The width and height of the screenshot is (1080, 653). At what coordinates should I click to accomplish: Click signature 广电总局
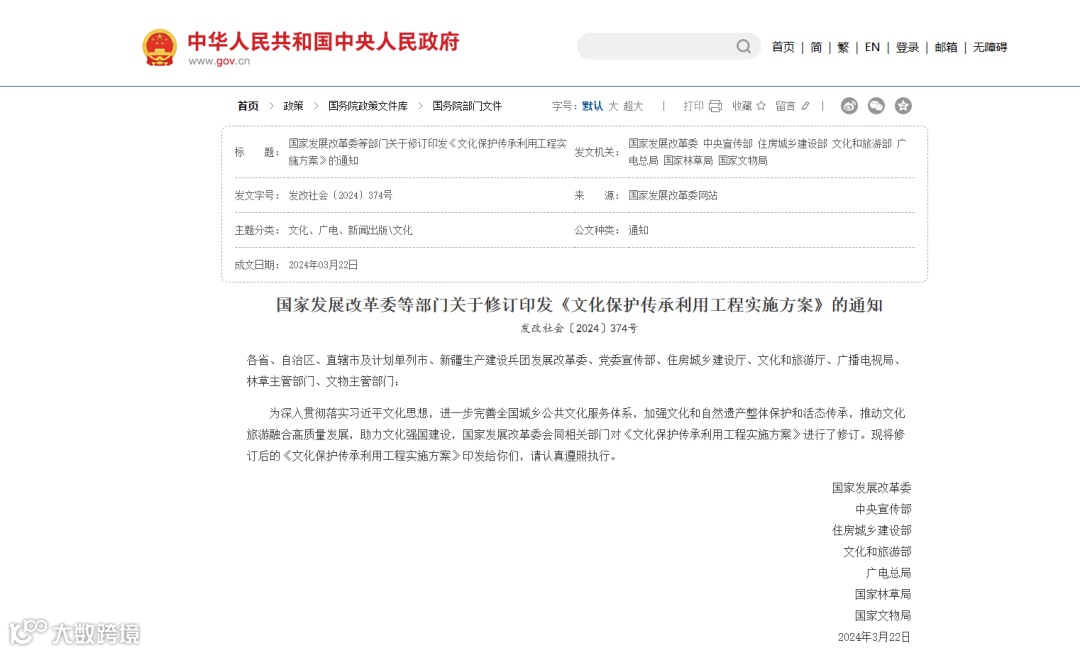click(889, 573)
